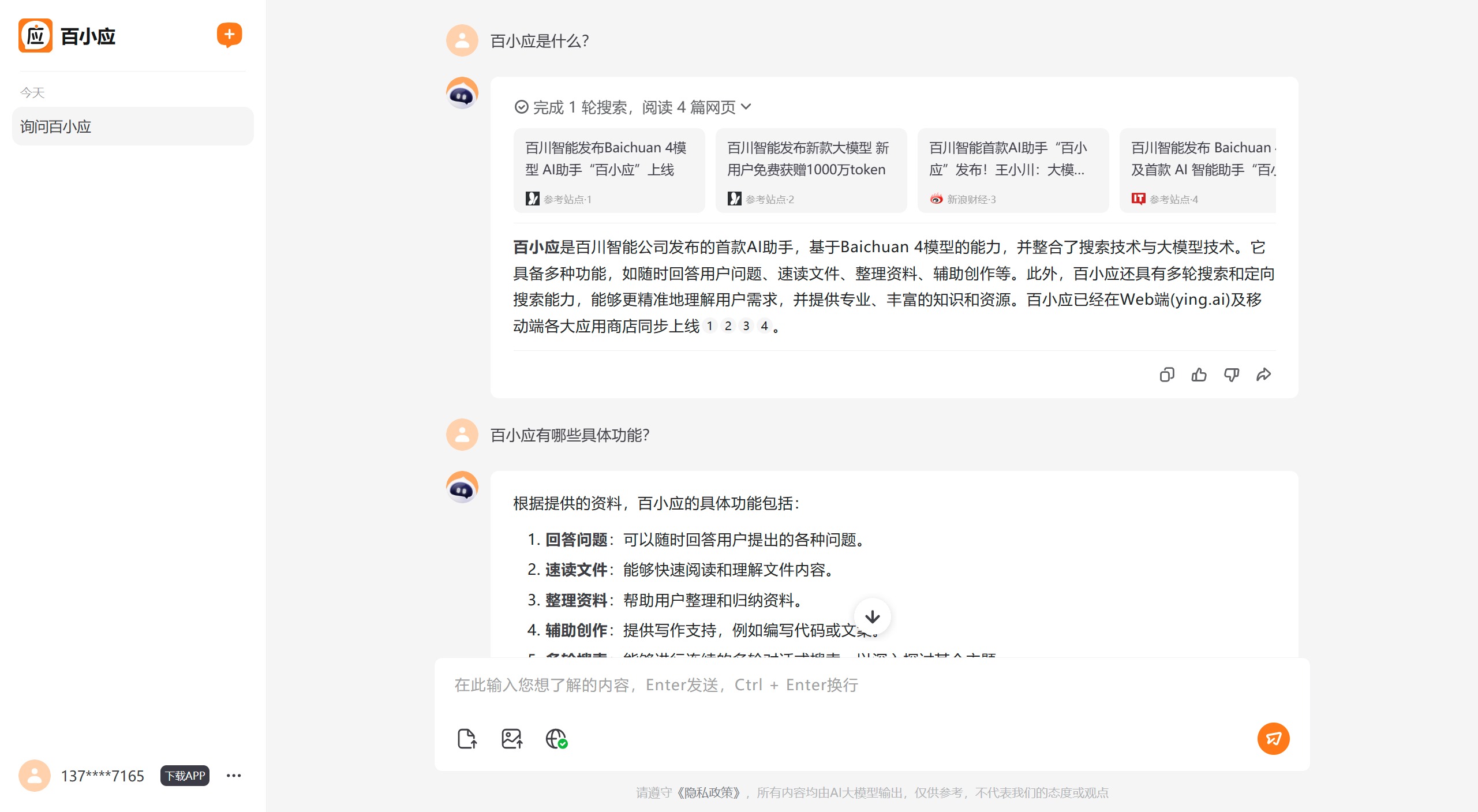Click the 百小应 robot avatar
1478x812 pixels.
pyautogui.click(x=462, y=93)
